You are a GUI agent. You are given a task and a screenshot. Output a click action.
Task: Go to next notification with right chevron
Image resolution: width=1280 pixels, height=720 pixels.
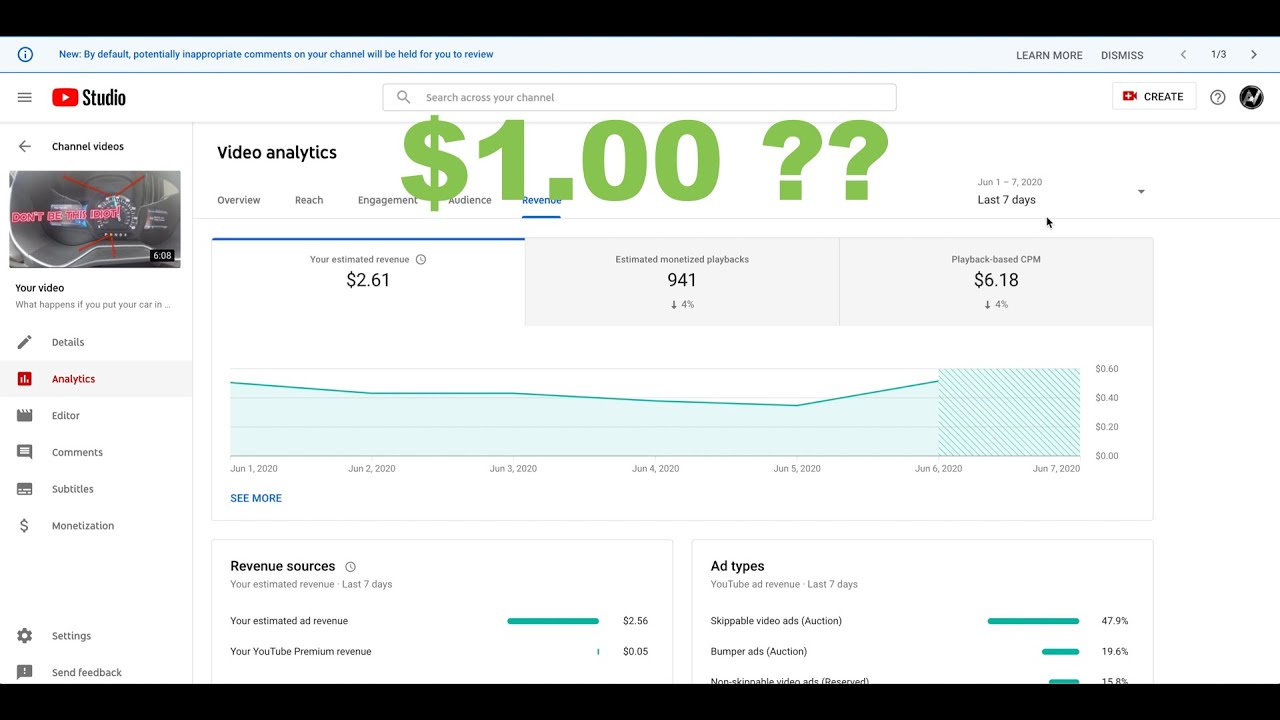pyautogui.click(x=1253, y=55)
